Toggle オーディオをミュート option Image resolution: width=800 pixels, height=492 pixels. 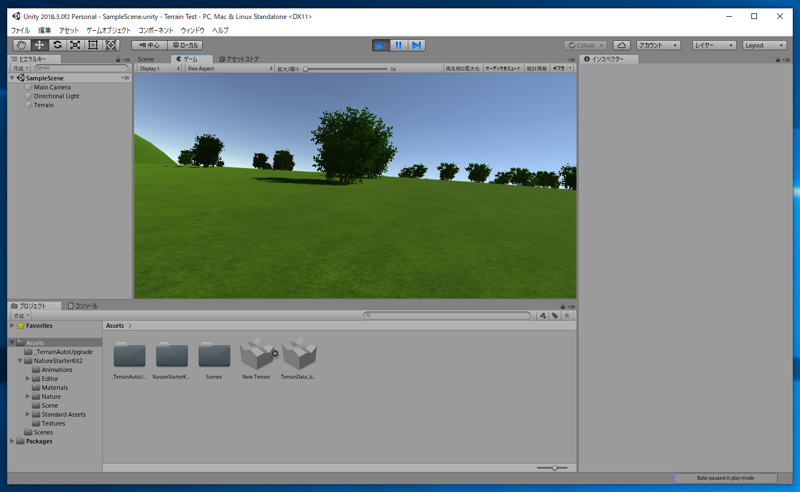[503, 68]
